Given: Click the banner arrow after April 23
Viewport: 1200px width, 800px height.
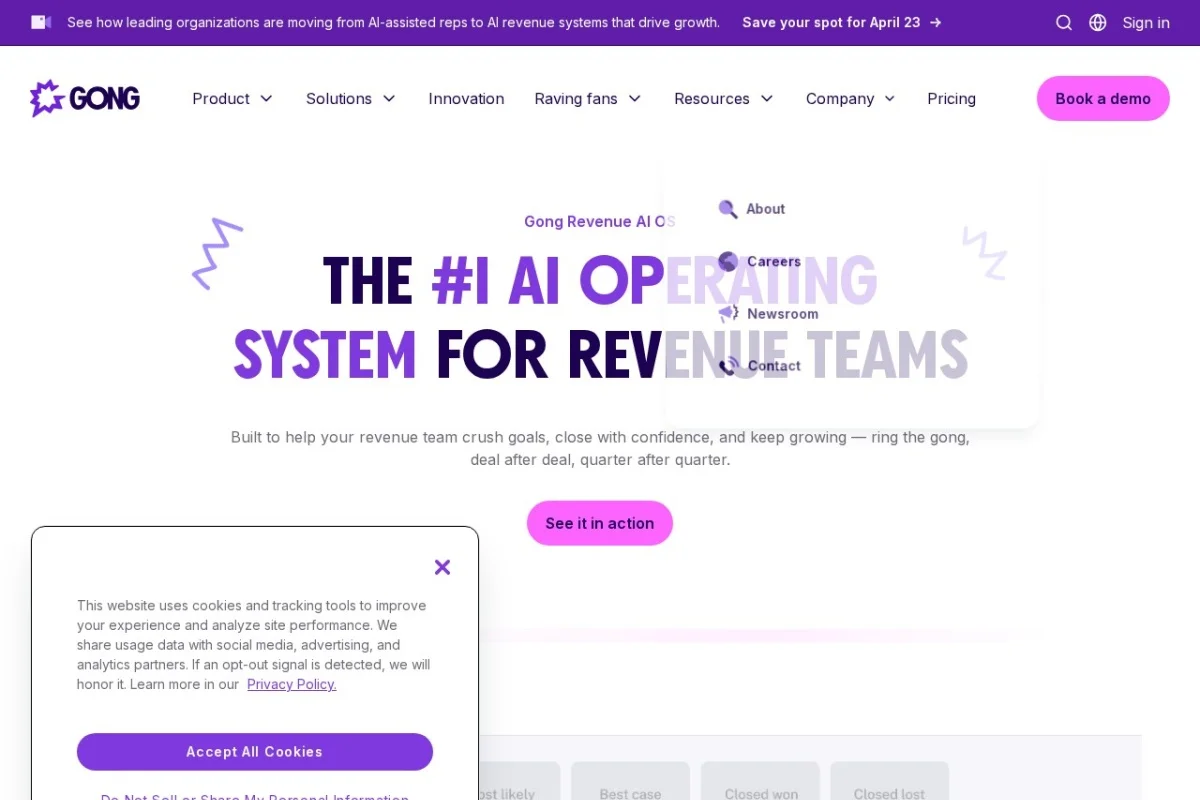Looking at the screenshot, I should pyautogui.click(x=935, y=22).
